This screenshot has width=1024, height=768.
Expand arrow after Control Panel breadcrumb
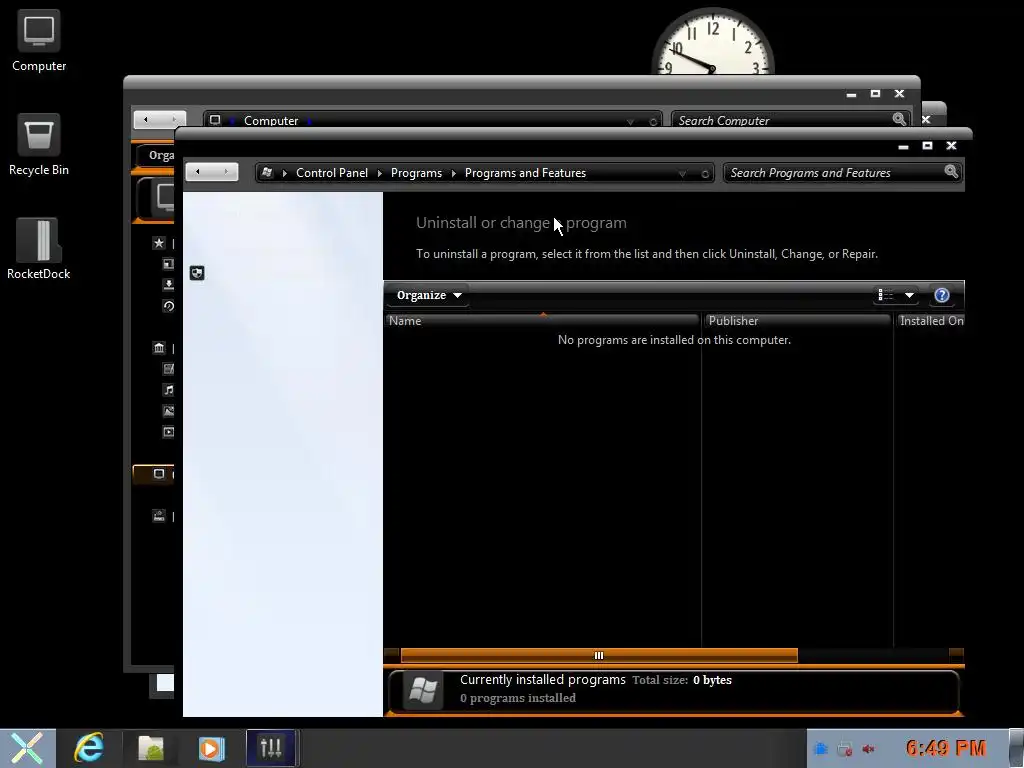(379, 173)
